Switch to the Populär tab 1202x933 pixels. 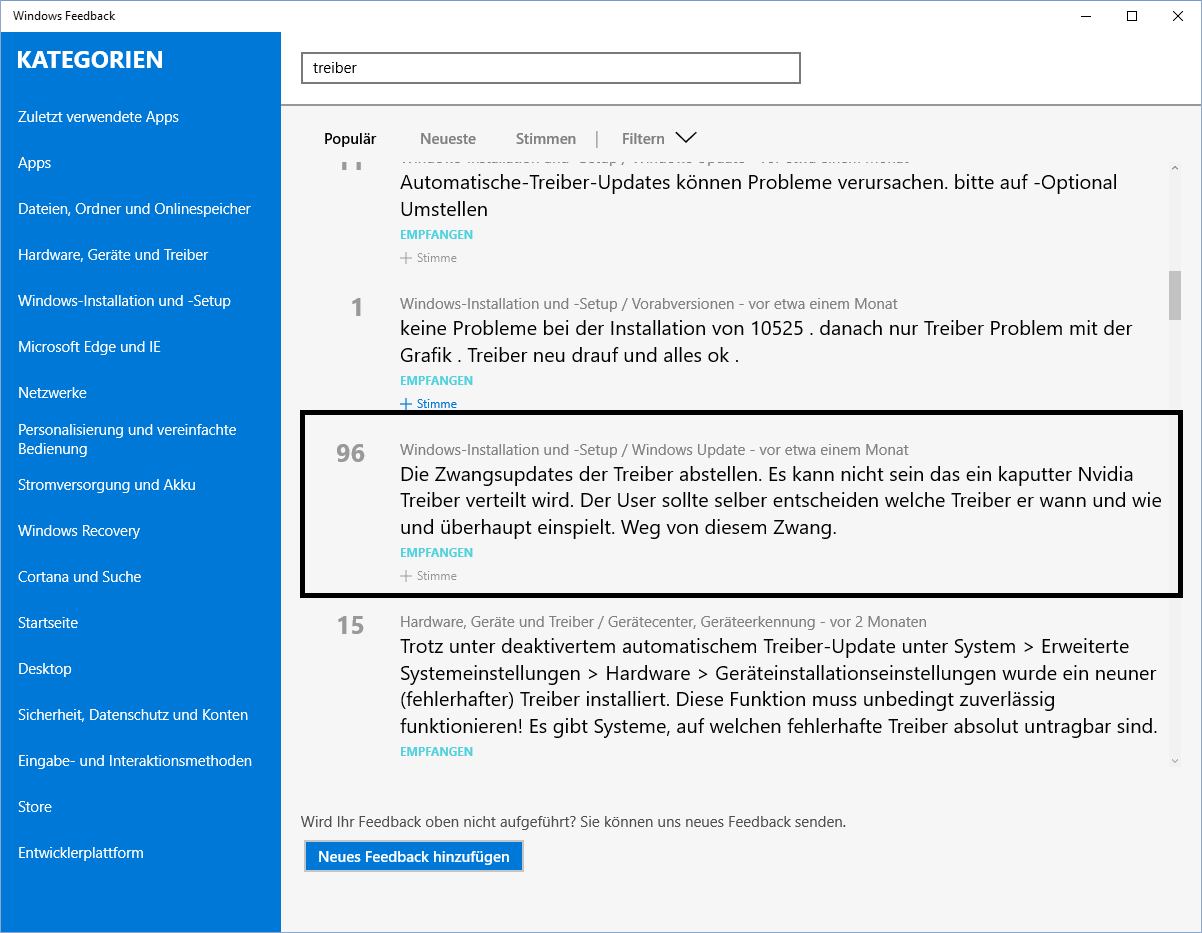click(x=350, y=139)
